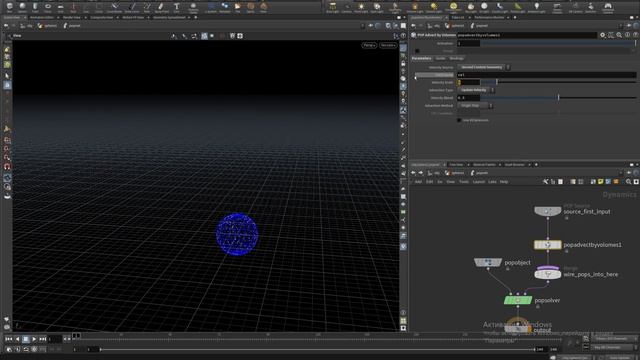640x360 pixels.
Task: Adjust the Velocity Blend slider
Action: (x=558, y=98)
